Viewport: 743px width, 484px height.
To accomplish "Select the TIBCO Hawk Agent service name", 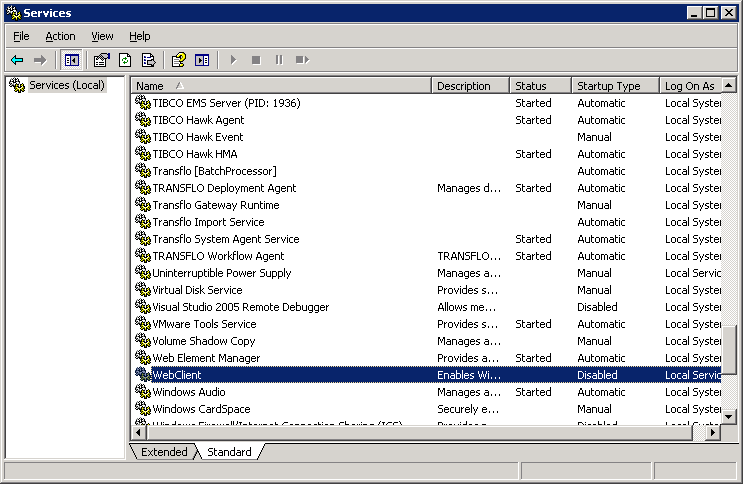I will click(x=198, y=120).
